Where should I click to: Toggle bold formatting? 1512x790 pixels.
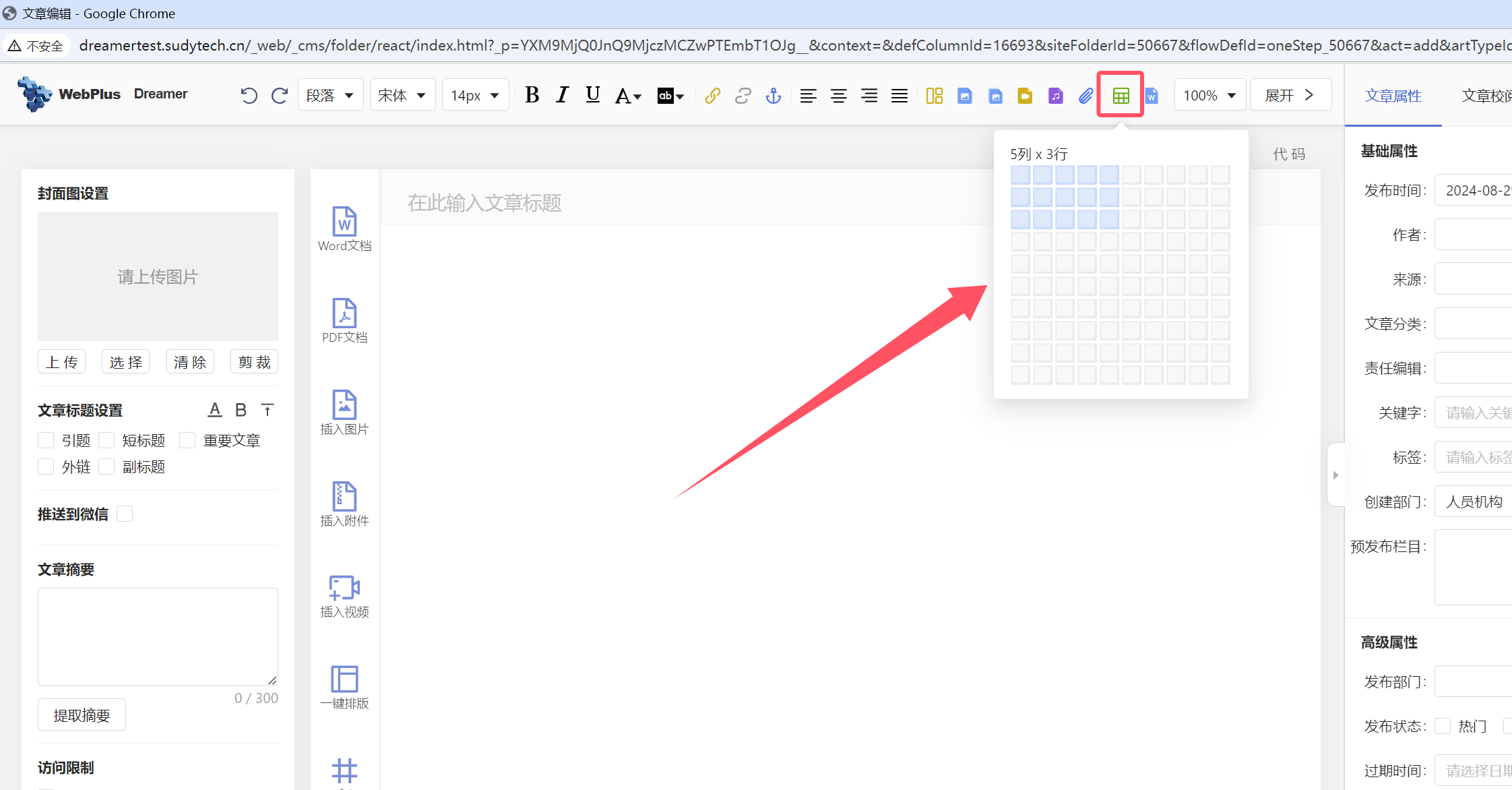click(532, 95)
